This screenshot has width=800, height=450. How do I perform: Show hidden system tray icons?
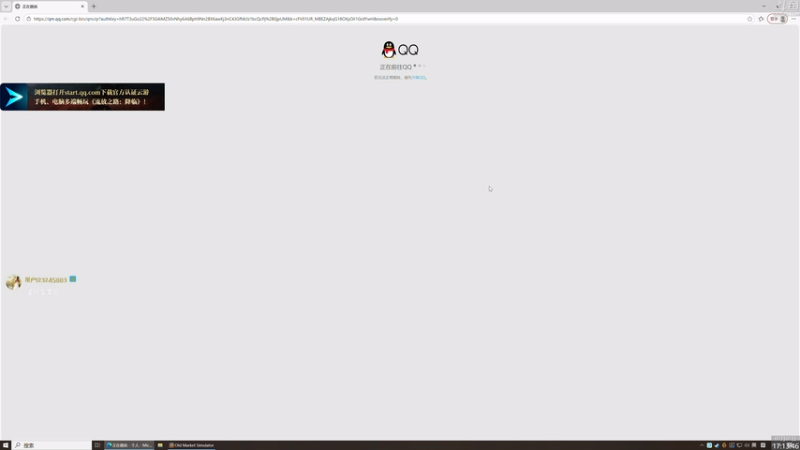click(x=702, y=445)
